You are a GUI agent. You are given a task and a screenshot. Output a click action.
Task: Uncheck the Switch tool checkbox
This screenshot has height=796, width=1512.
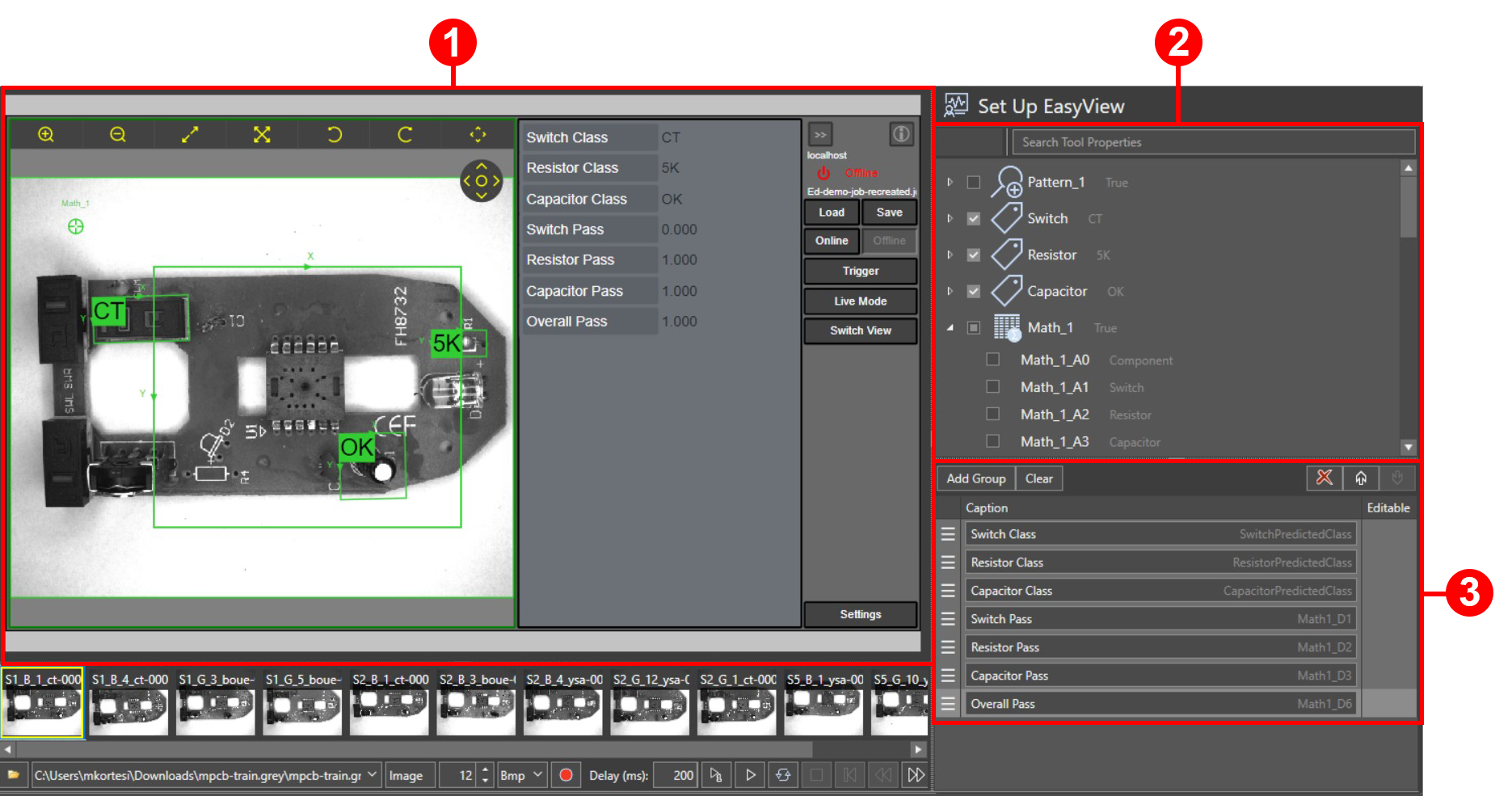click(x=974, y=219)
